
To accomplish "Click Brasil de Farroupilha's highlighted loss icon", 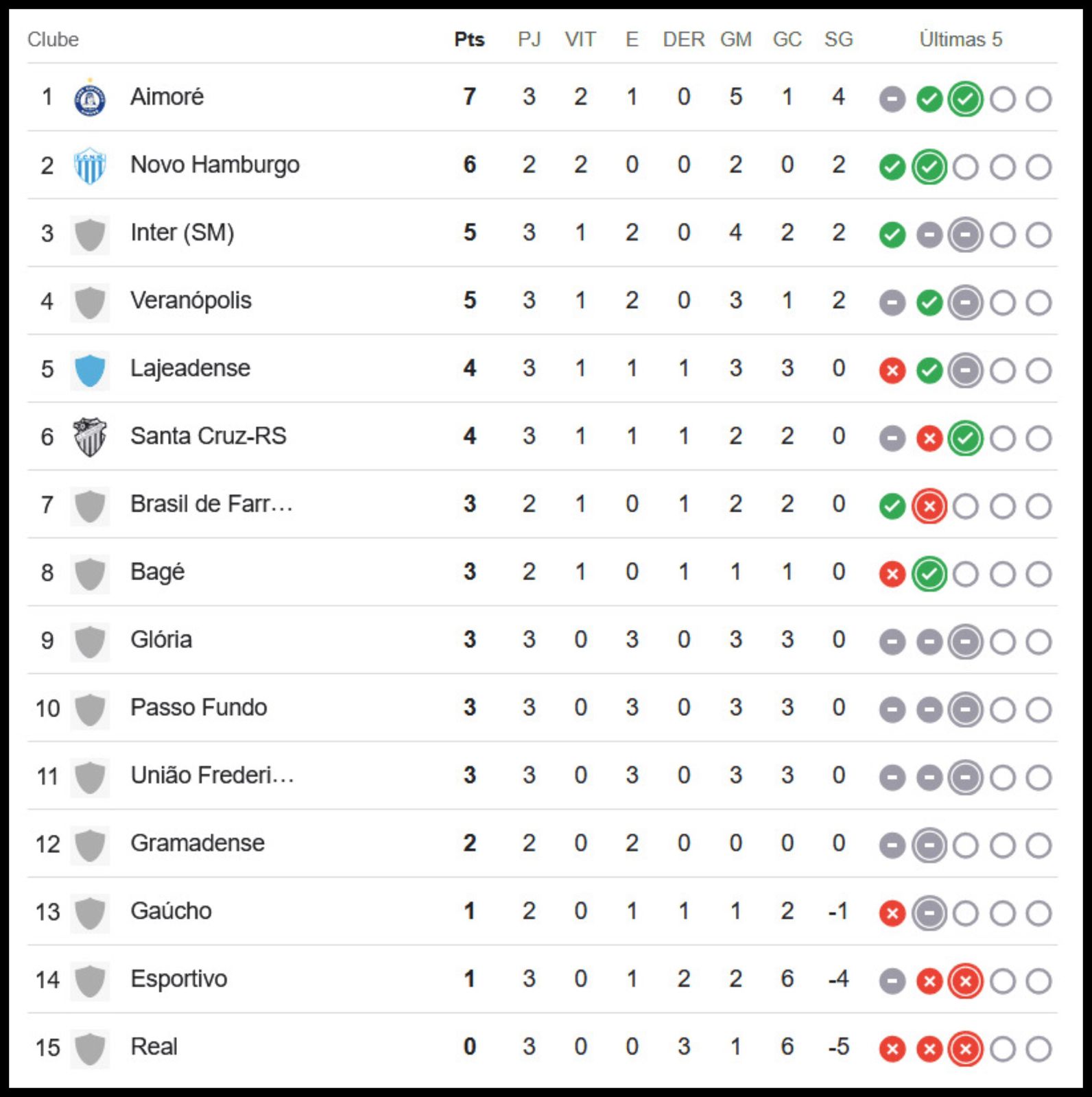I will pos(929,507).
